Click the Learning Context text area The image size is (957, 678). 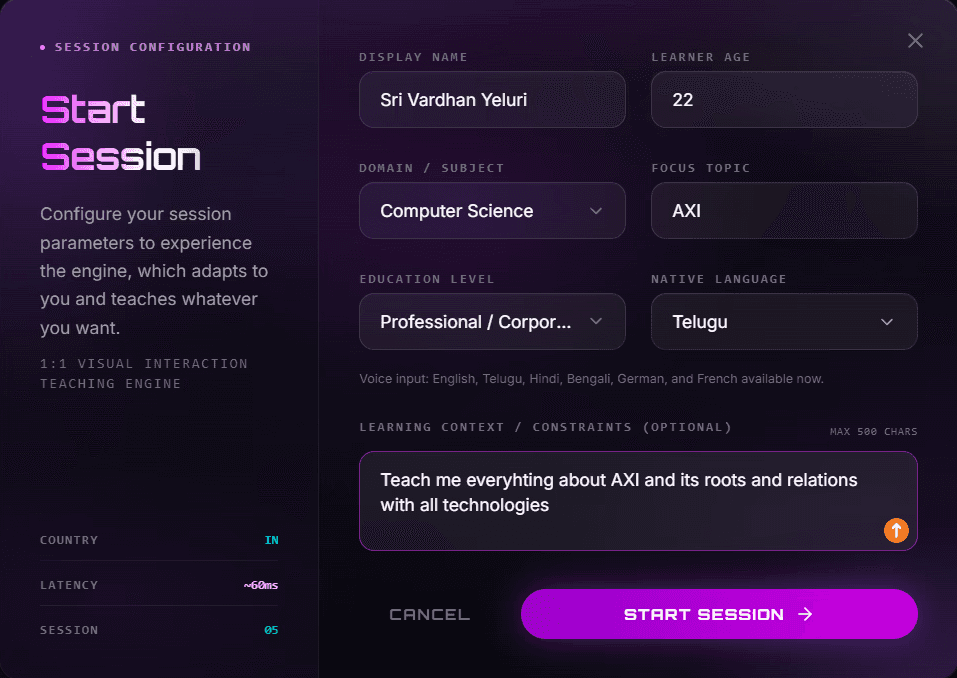638,498
